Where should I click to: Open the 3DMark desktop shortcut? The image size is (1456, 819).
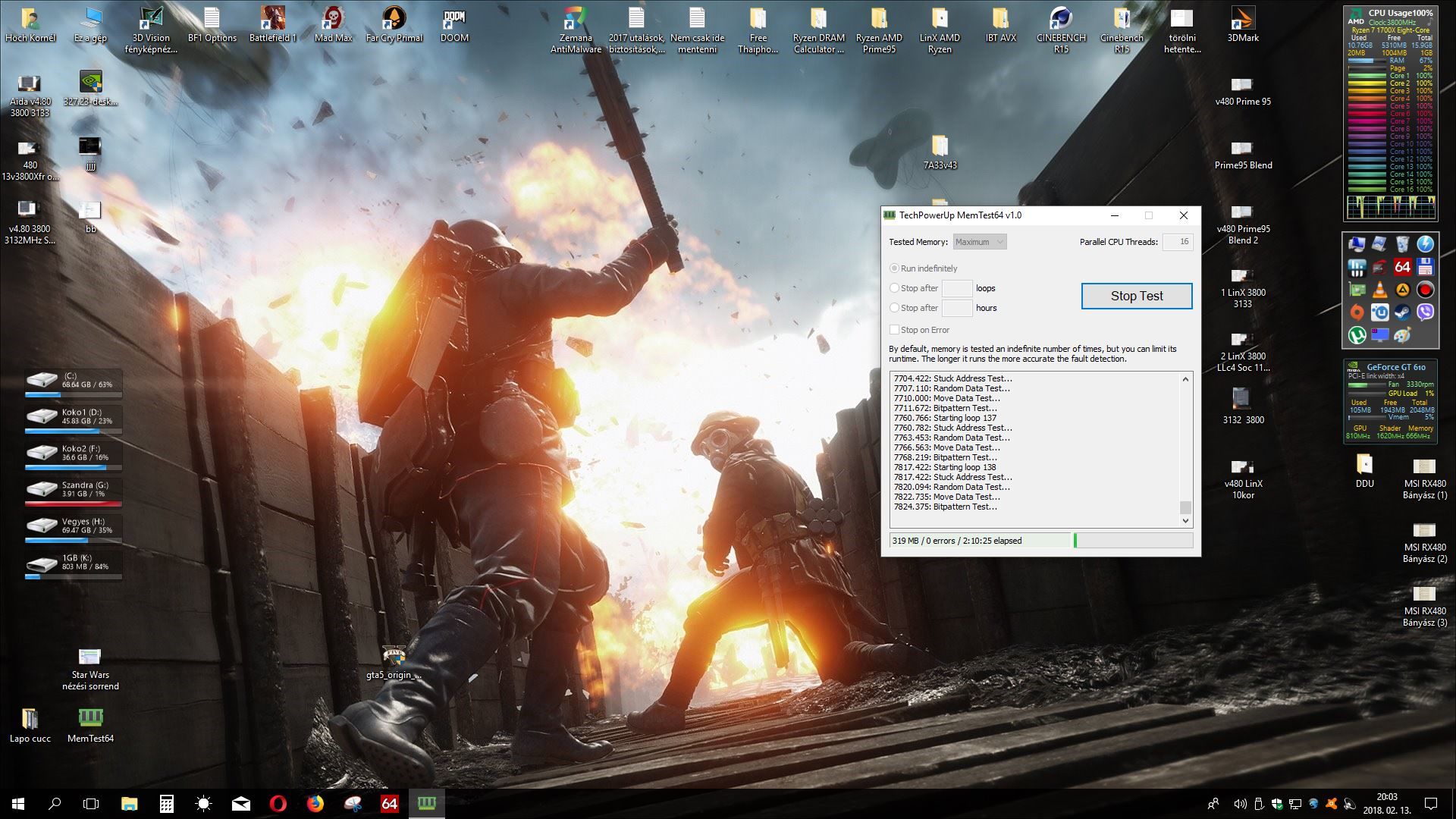point(1243,25)
